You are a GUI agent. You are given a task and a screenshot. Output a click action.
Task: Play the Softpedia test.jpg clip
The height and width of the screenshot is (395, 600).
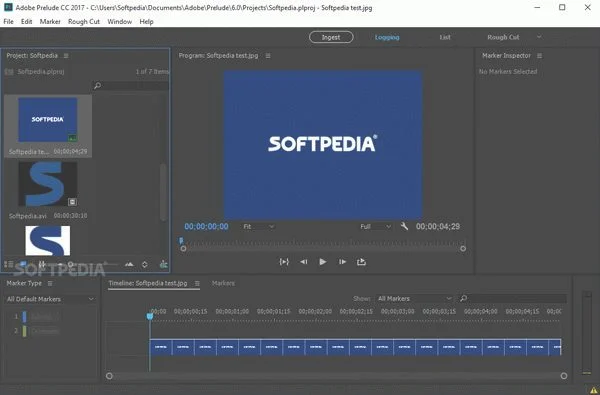pyautogui.click(x=323, y=262)
